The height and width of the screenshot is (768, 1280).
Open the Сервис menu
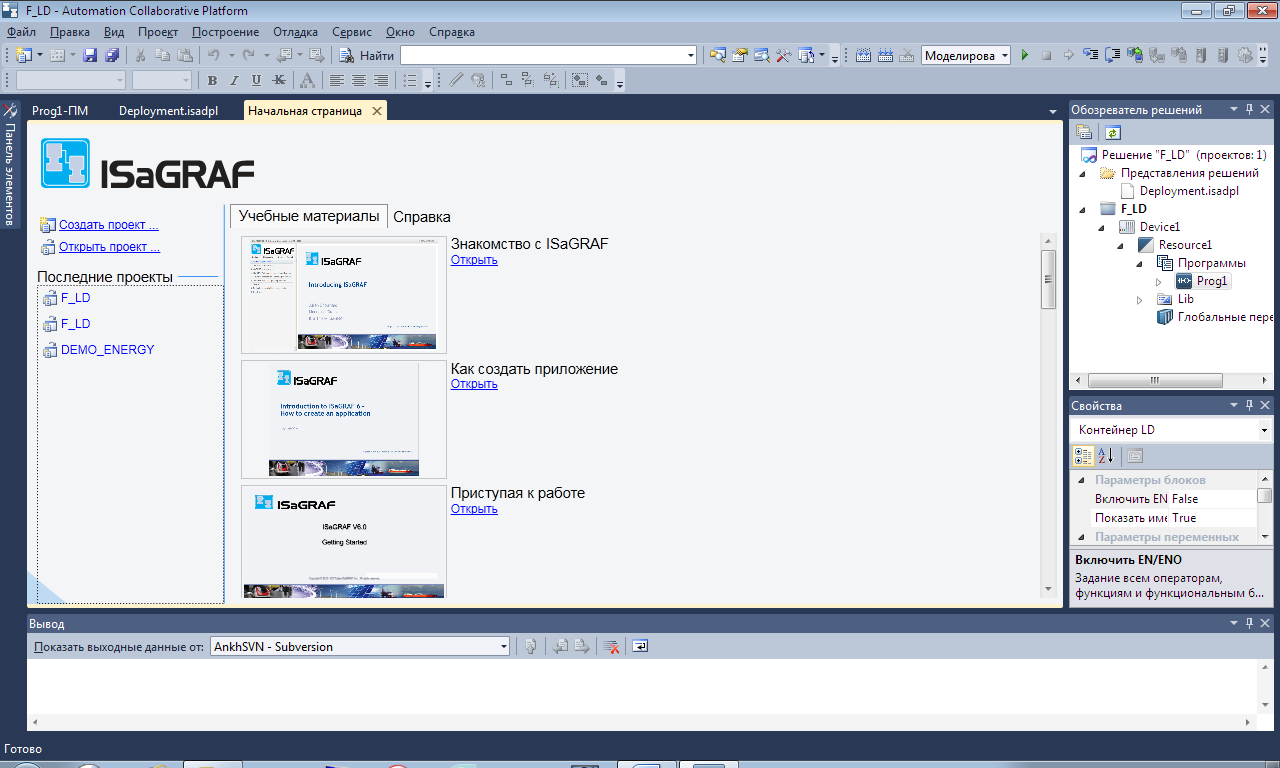[x=352, y=32]
